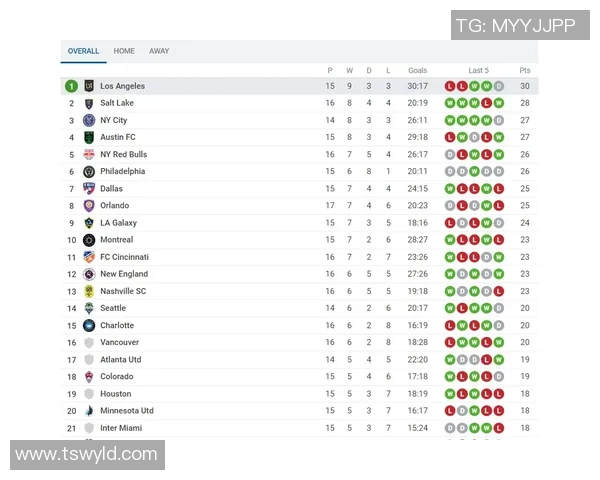Image resolution: width=600 pixels, height=480 pixels.
Task: Click Los Angeles rank 1 green badge
Action: (71, 86)
